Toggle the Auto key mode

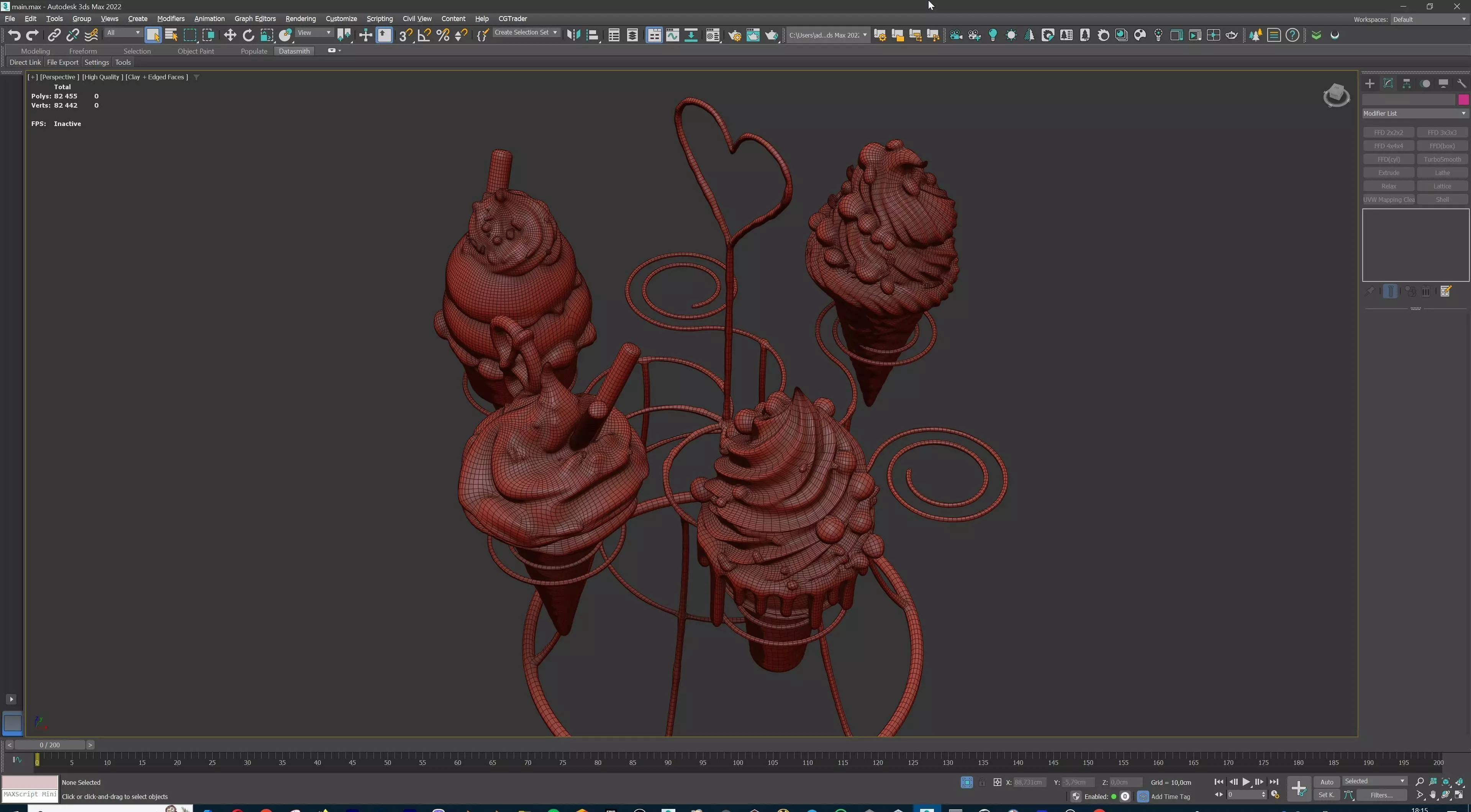point(1327,782)
